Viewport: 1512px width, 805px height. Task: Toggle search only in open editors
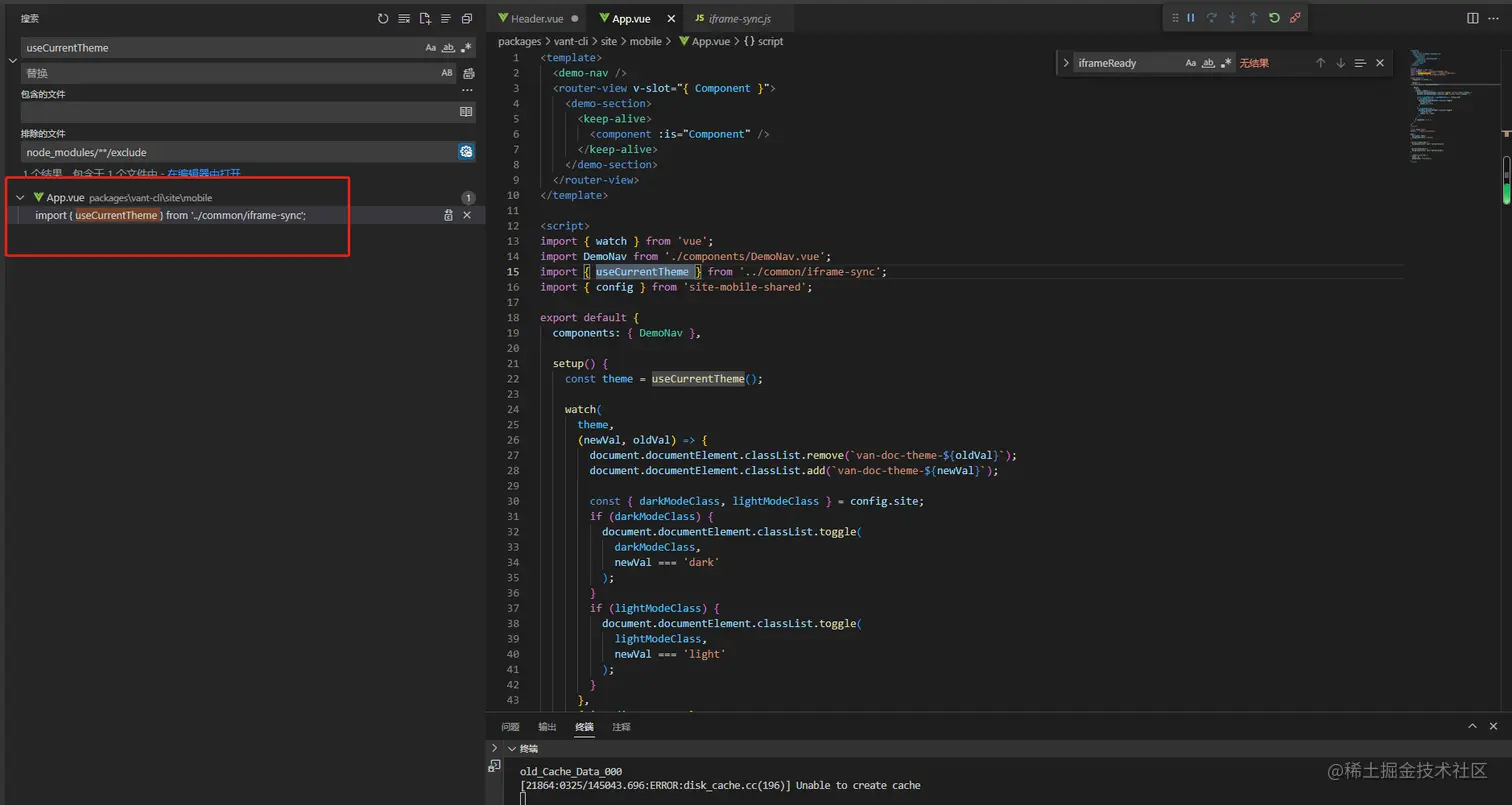click(x=466, y=112)
